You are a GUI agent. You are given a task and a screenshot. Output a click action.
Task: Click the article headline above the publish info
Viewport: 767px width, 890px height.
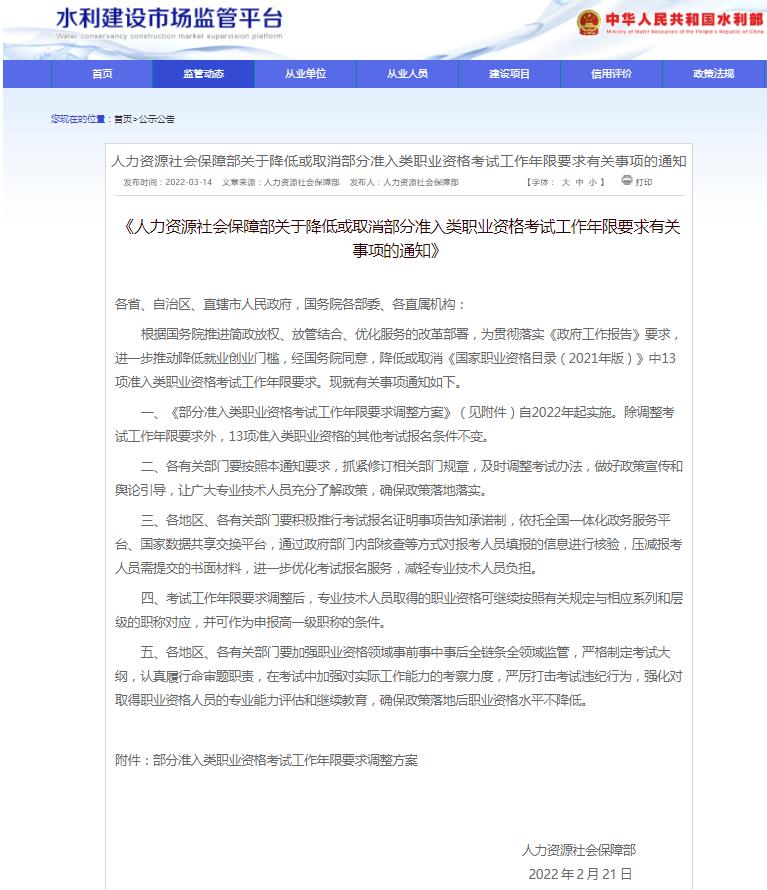click(x=399, y=161)
